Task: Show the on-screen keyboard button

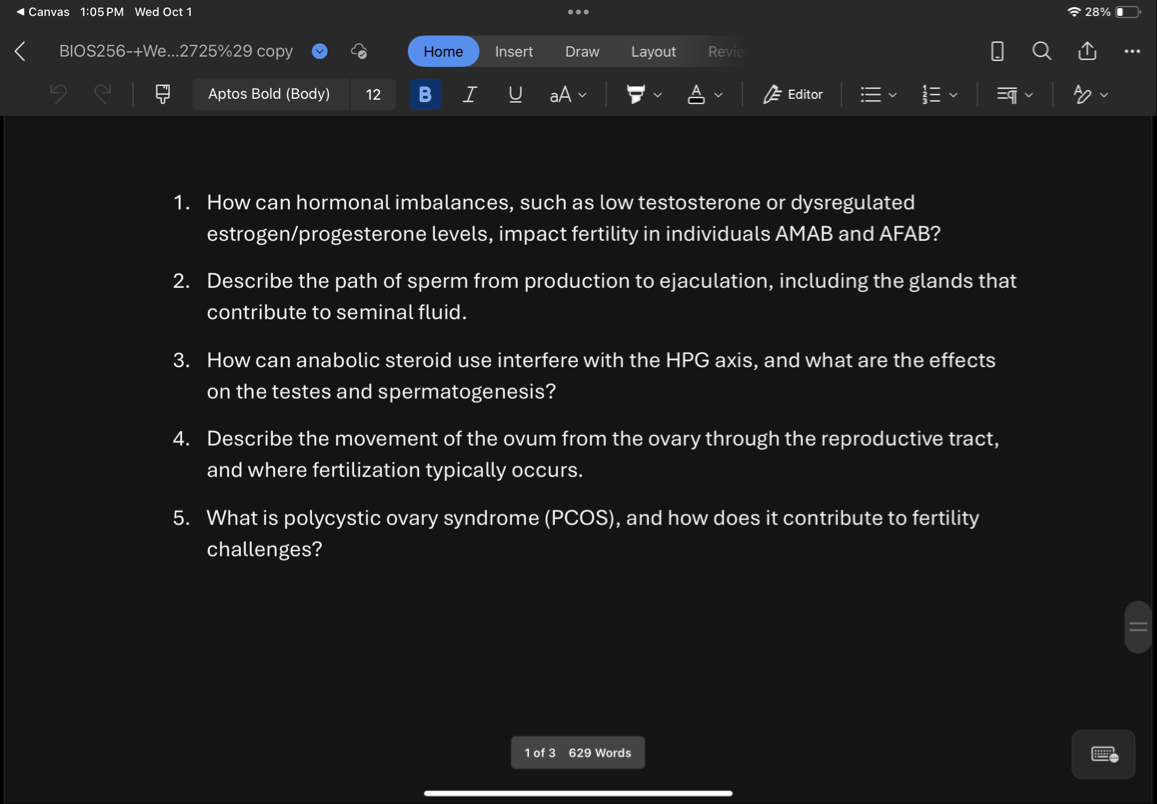Action: coord(1103,754)
